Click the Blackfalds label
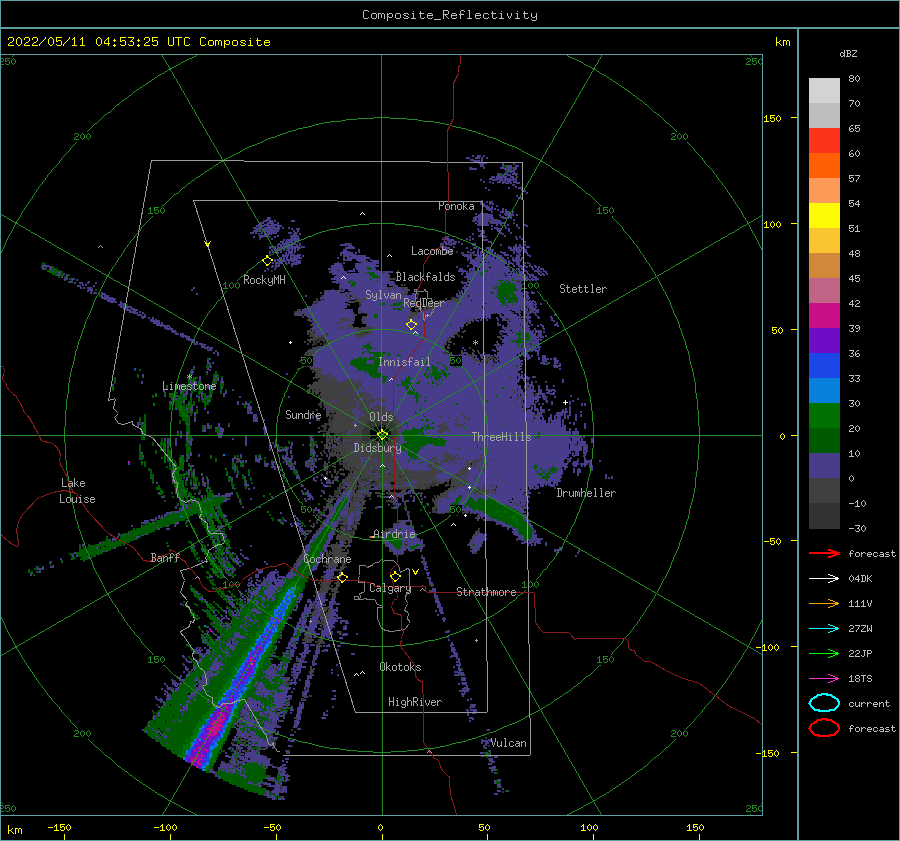The image size is (900, 841). (x=425, y=277)
